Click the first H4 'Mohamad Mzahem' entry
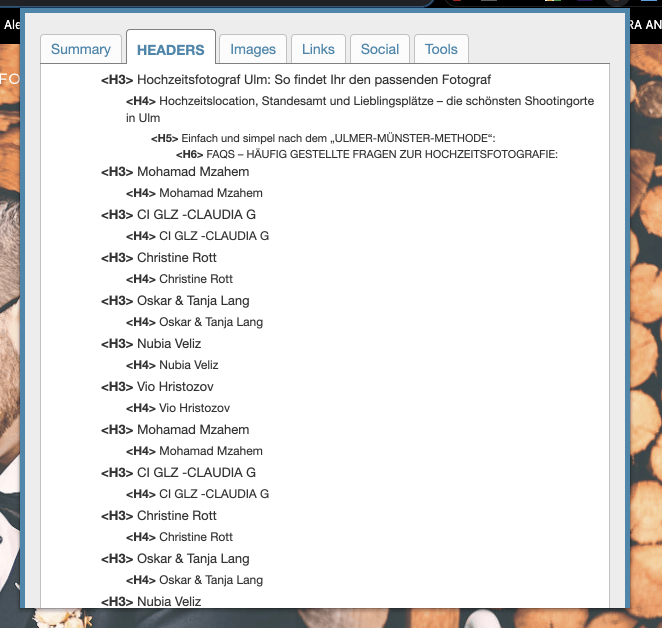The image size is (662, 628). click(x=194, y=193)
